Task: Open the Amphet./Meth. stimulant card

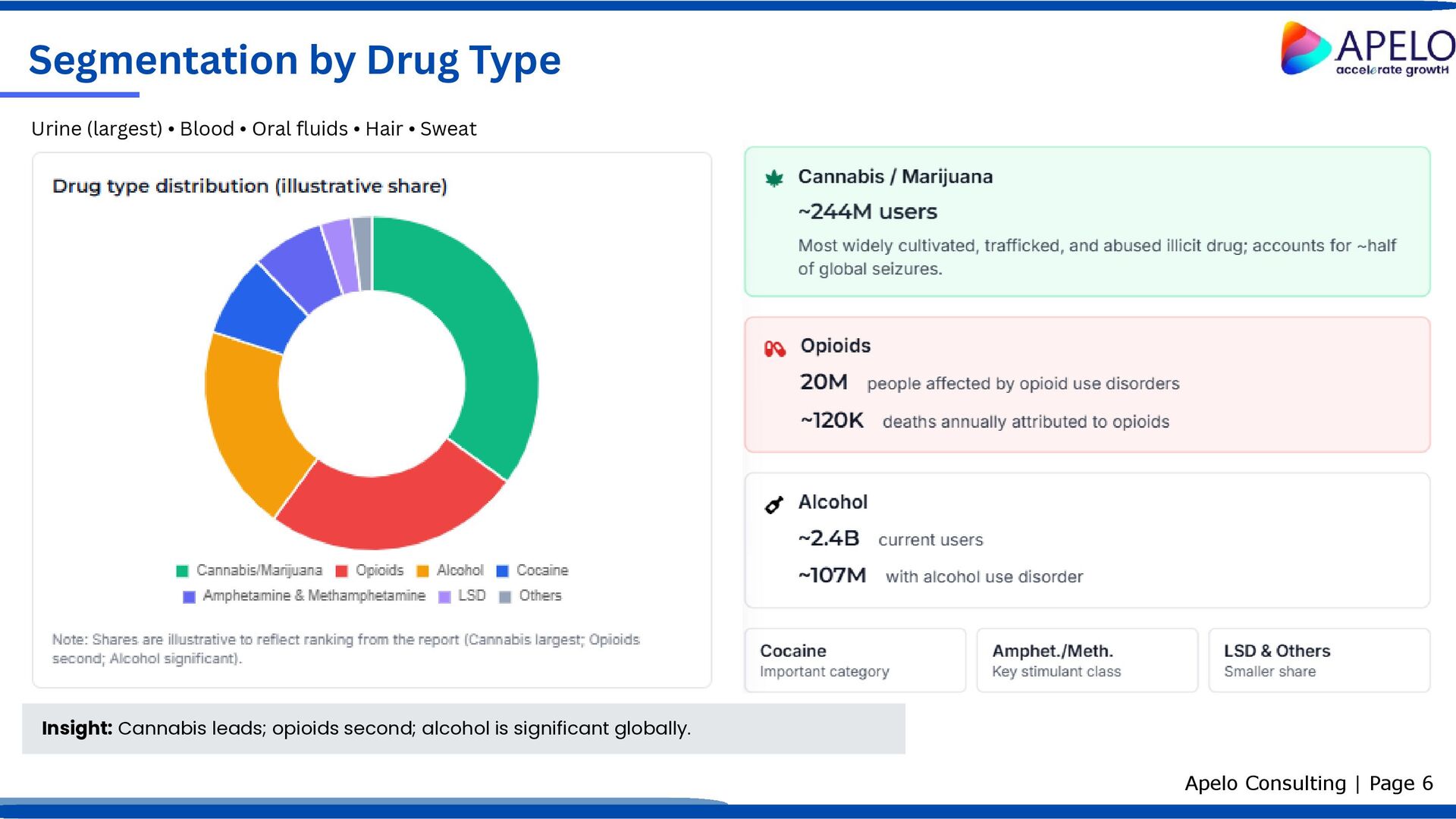Action: [x=1087, y=661]
